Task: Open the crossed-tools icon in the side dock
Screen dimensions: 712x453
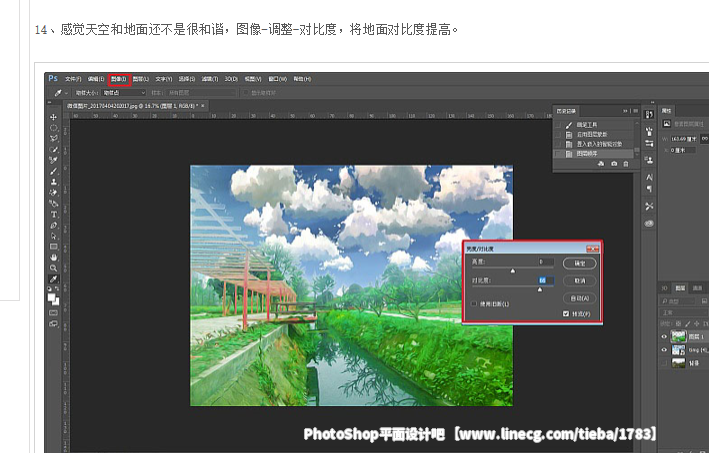Action: 649,206
